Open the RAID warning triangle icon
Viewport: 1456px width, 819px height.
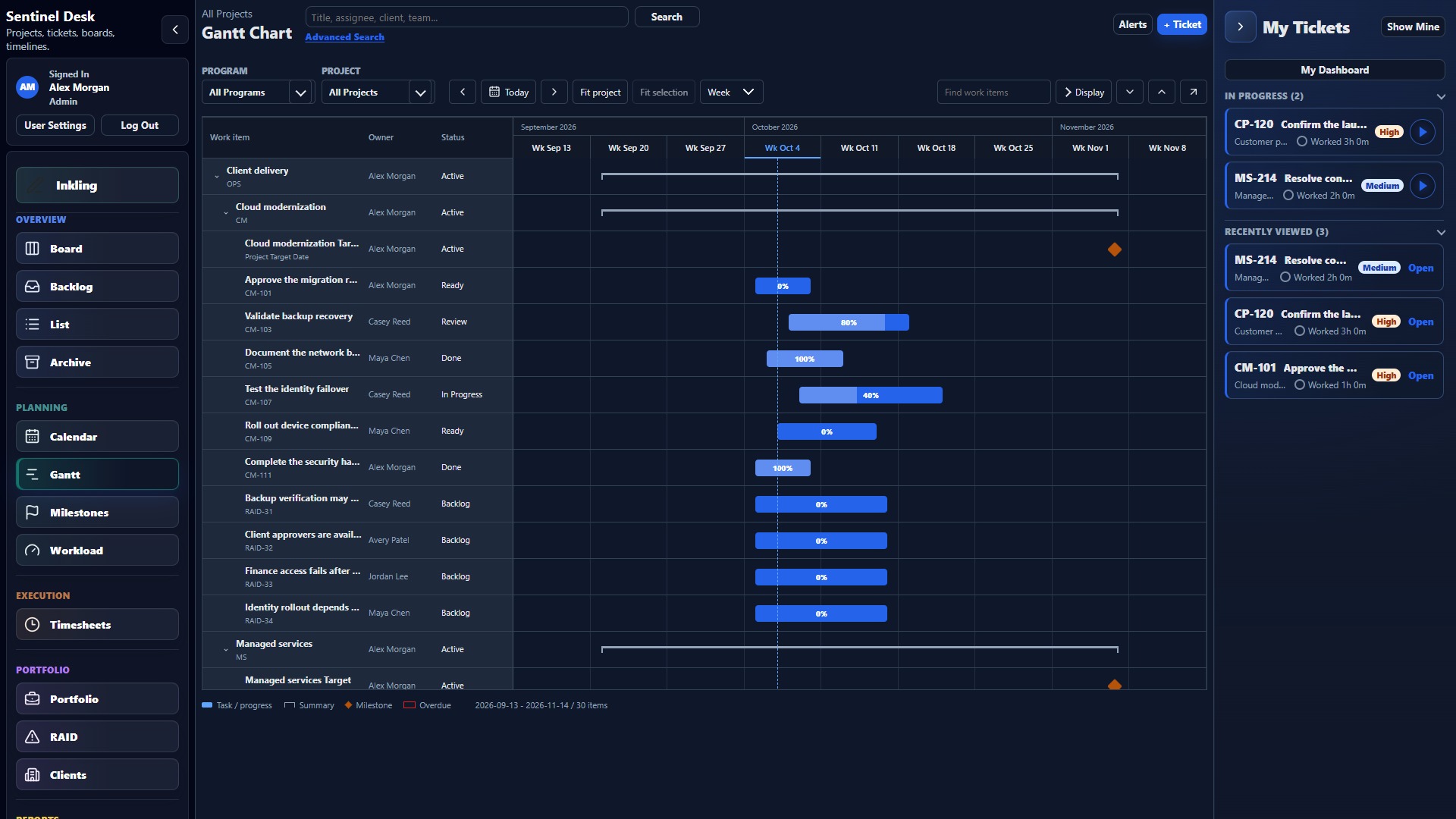[x=33, y=737]
